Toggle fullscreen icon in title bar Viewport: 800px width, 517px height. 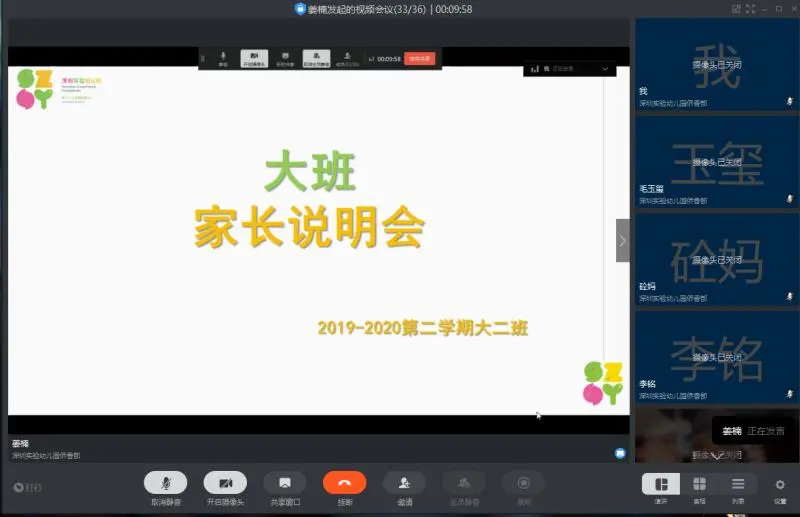750,9
